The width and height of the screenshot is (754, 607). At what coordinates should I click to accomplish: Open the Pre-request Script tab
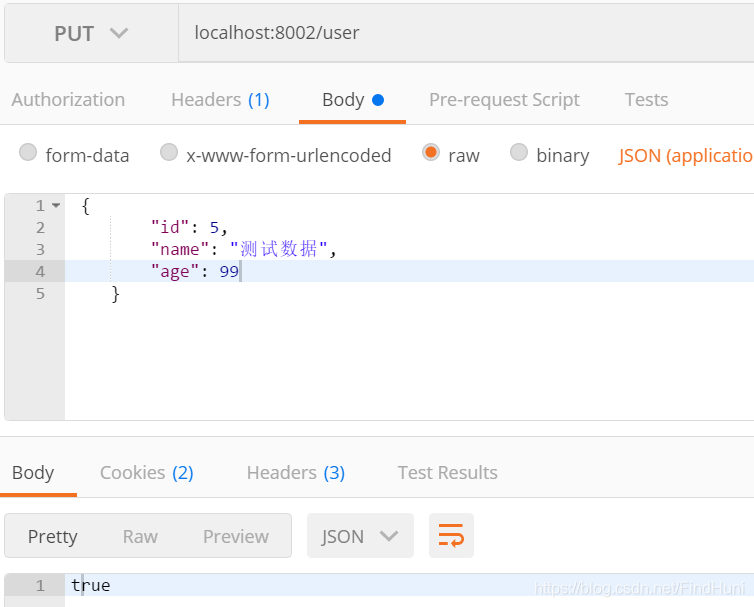(504, 100)
